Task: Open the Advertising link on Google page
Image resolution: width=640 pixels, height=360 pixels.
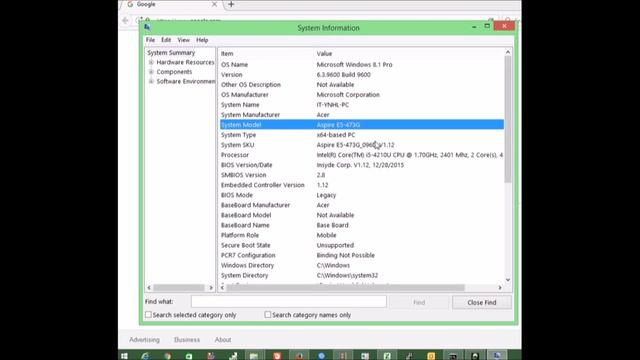Action: 144,340
